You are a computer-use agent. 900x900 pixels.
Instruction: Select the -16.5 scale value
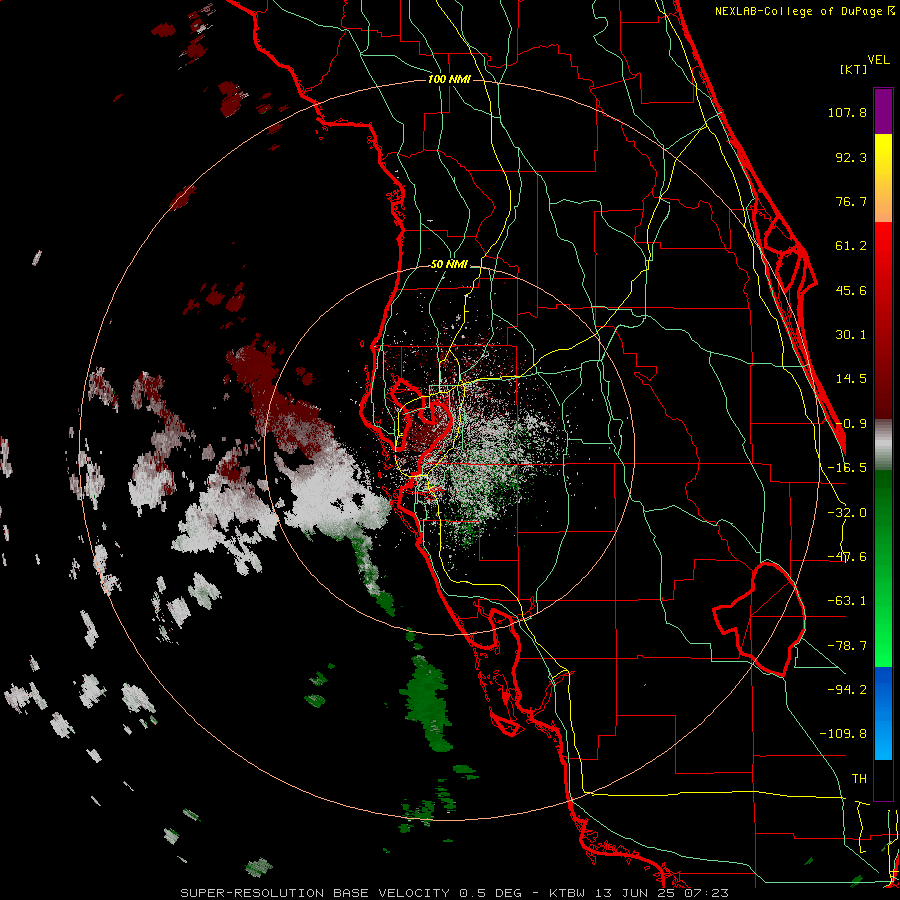[x=847, y=468]
